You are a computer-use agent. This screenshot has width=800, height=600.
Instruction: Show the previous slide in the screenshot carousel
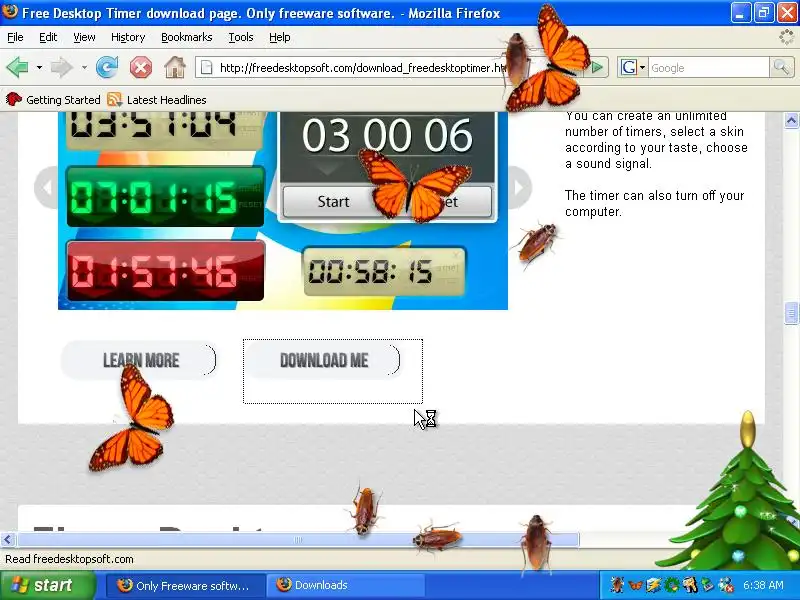pos(46,188)
